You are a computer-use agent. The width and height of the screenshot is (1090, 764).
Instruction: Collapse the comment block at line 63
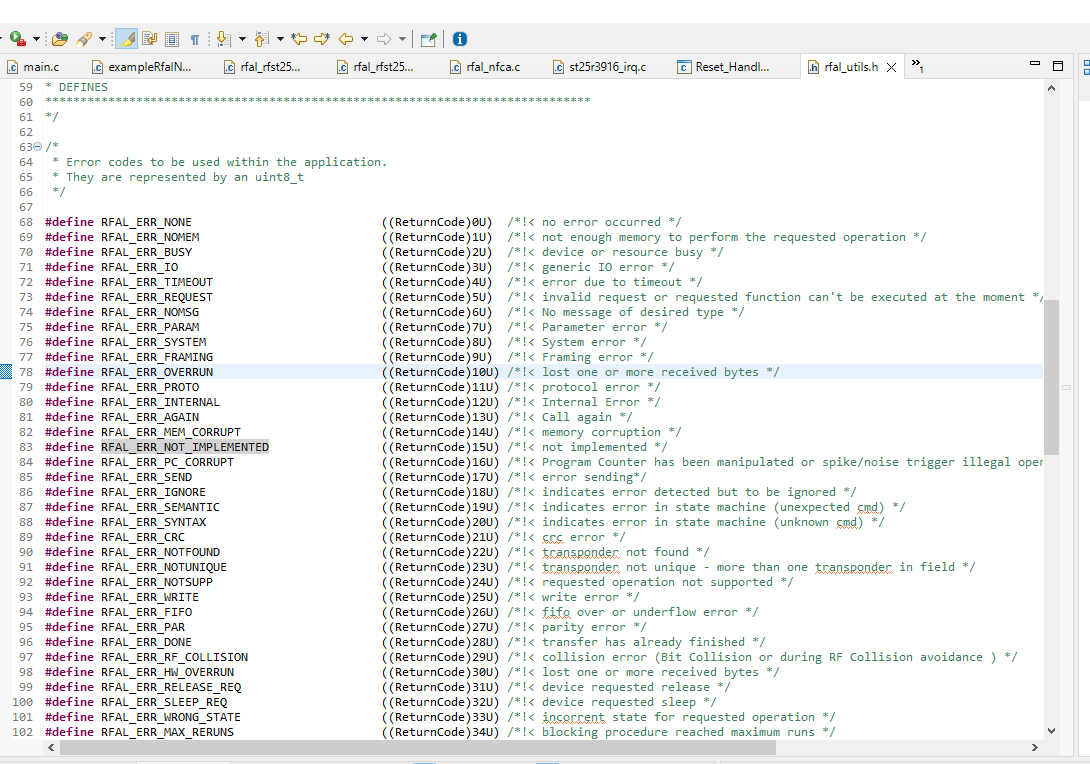coord(37,147)
